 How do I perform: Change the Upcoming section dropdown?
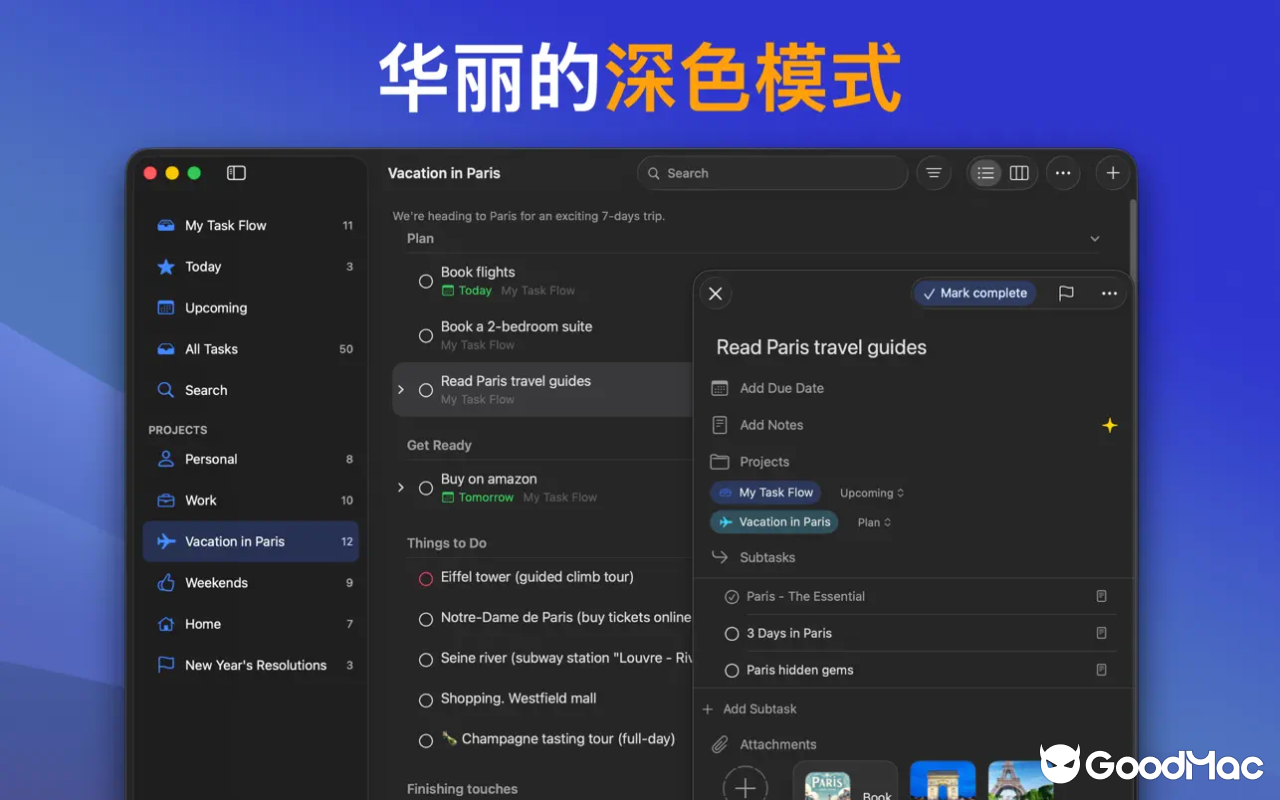(872, 493)
